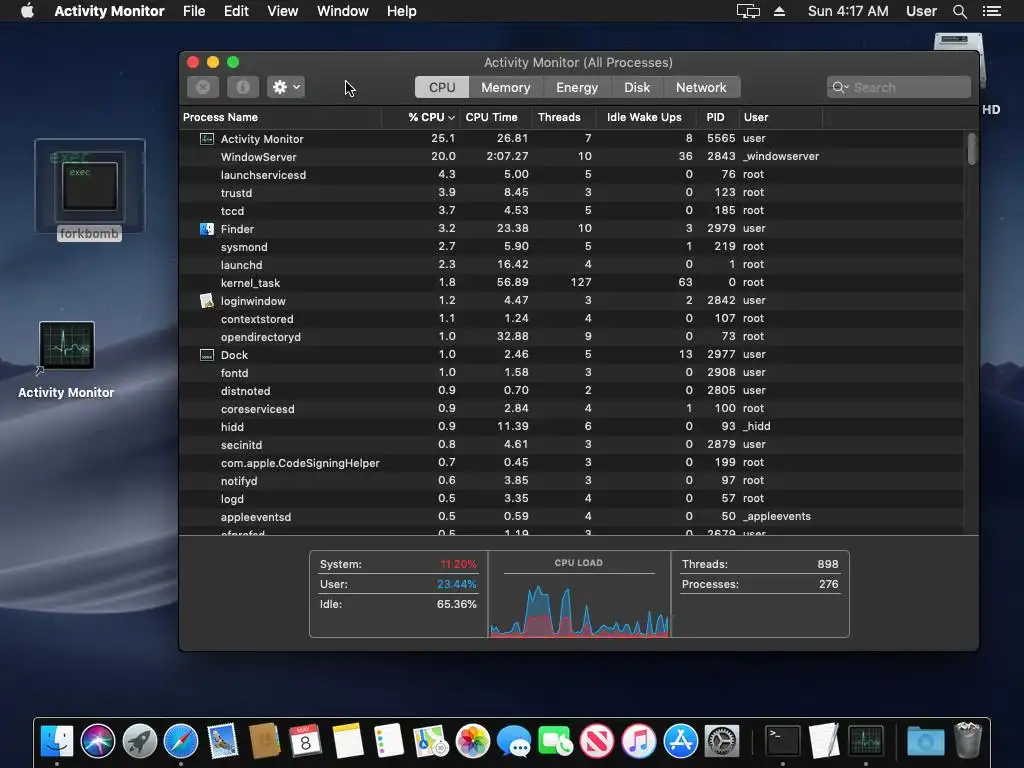This screenshot has width=1024, height=768.
Task: Select the hidd process row
Action: click(571, 426)
